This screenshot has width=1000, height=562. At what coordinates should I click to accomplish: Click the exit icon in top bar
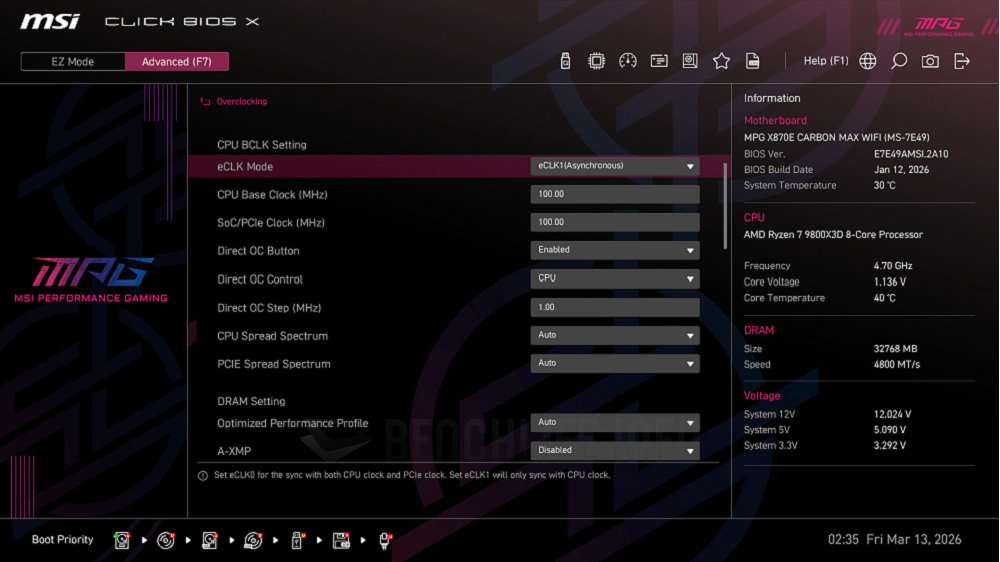(x=962, y=61)
